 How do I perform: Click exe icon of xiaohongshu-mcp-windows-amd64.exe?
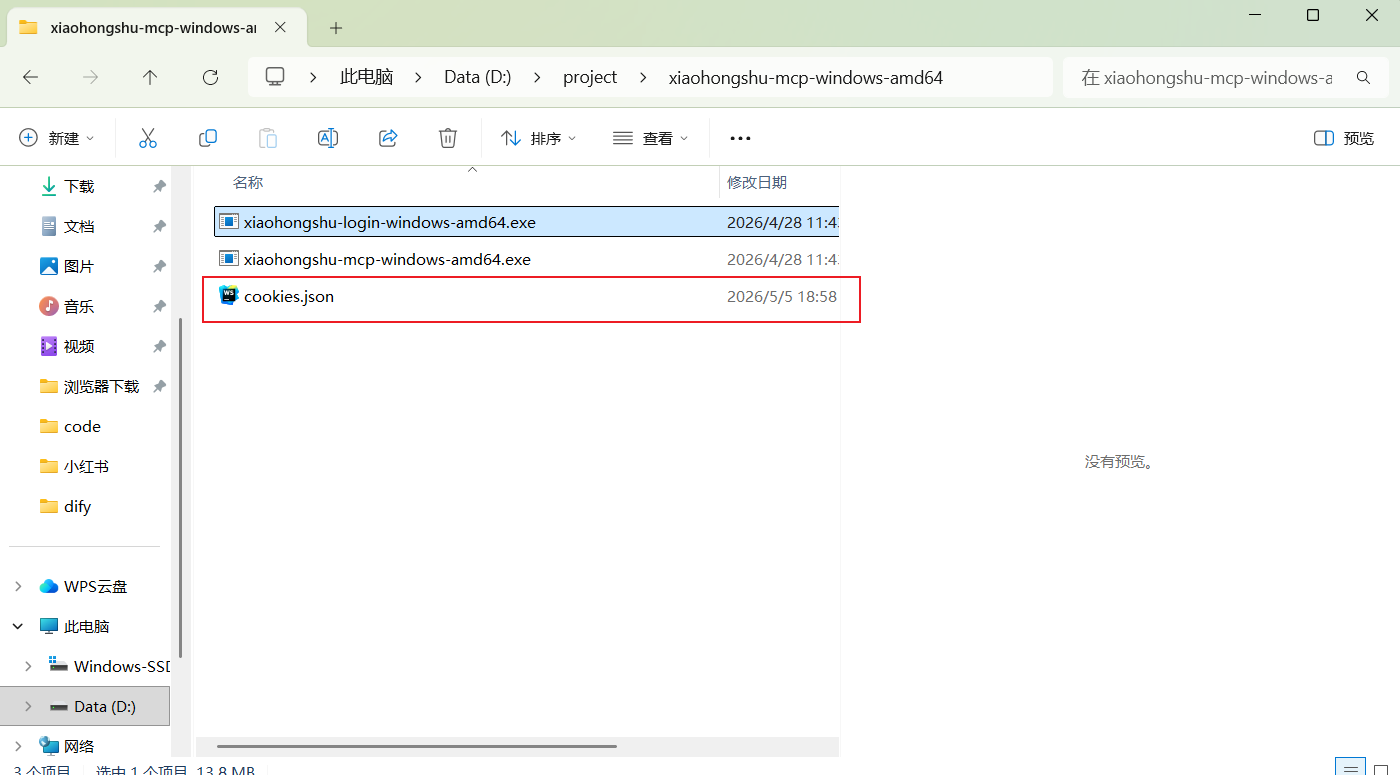[229, 259]
